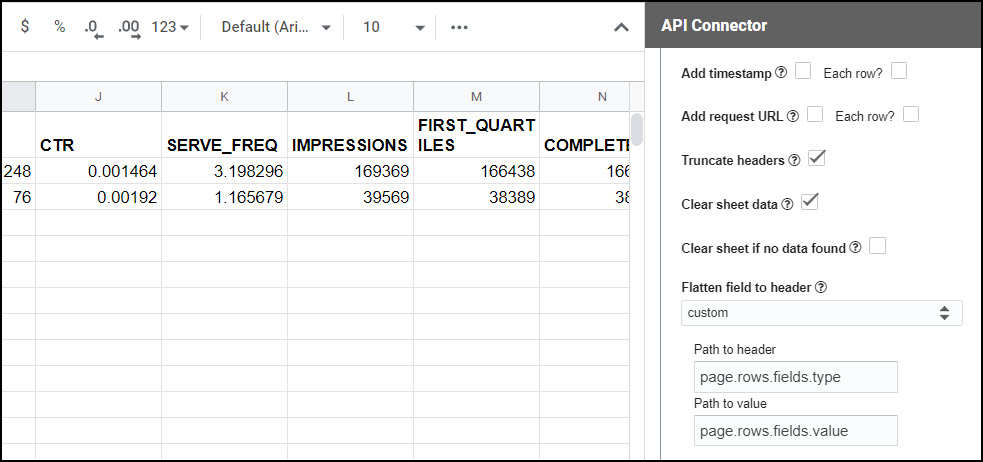Click the CTR header cell
Viewport: 983px width, 462px height.
click(x=98, y=134)
